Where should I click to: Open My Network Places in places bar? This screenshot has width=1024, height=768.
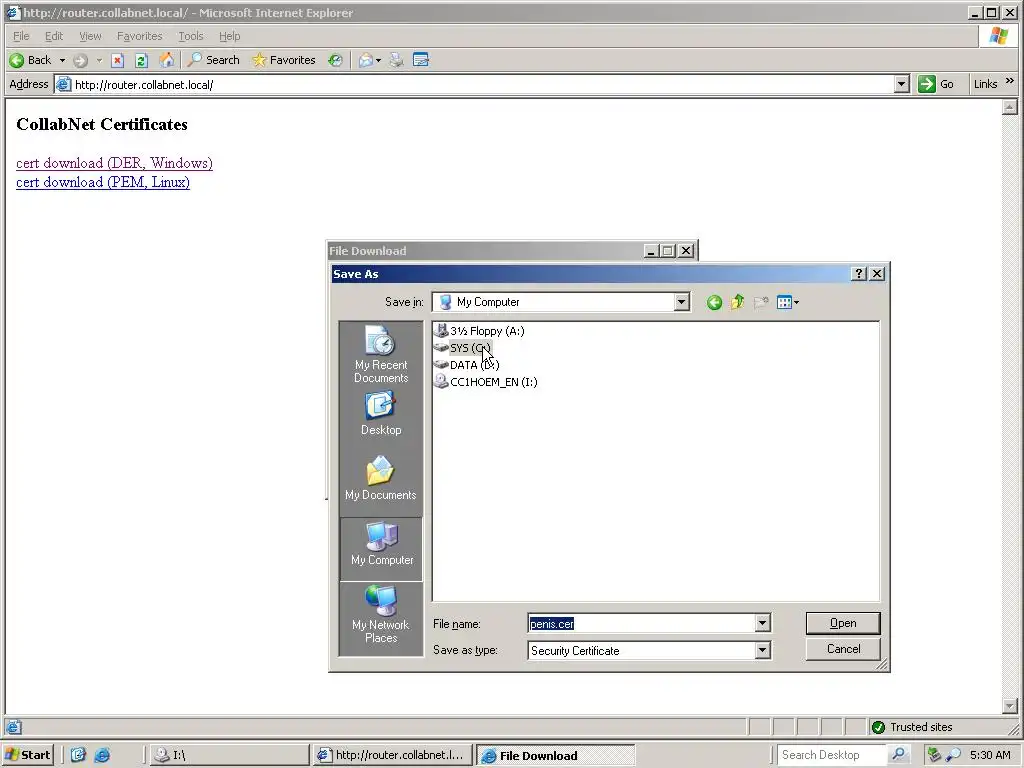click(x=381, y=614)
